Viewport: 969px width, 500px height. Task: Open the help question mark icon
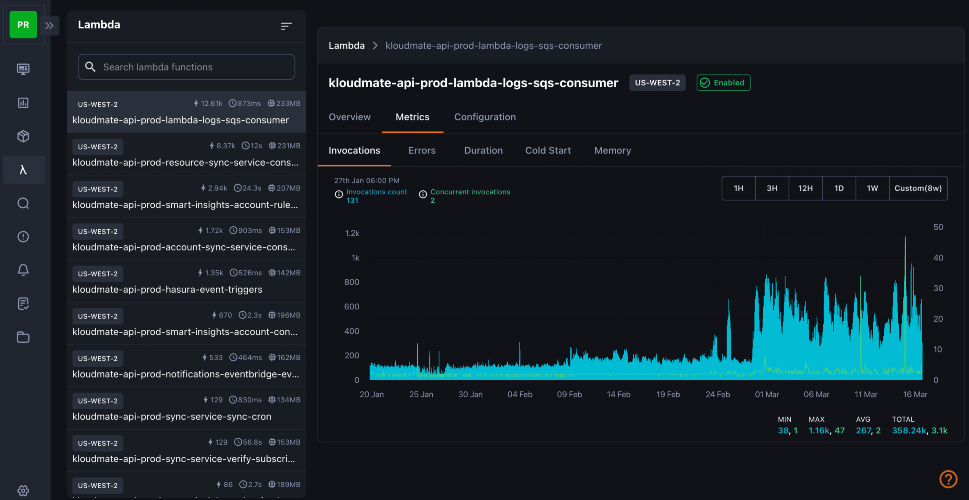[x=948, y=479]
